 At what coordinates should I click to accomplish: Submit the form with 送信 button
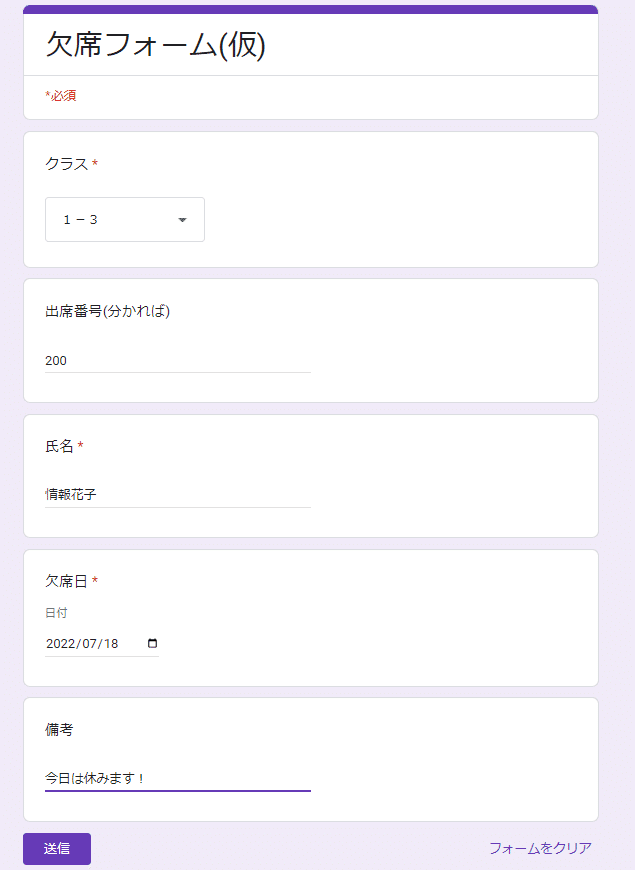57,848
